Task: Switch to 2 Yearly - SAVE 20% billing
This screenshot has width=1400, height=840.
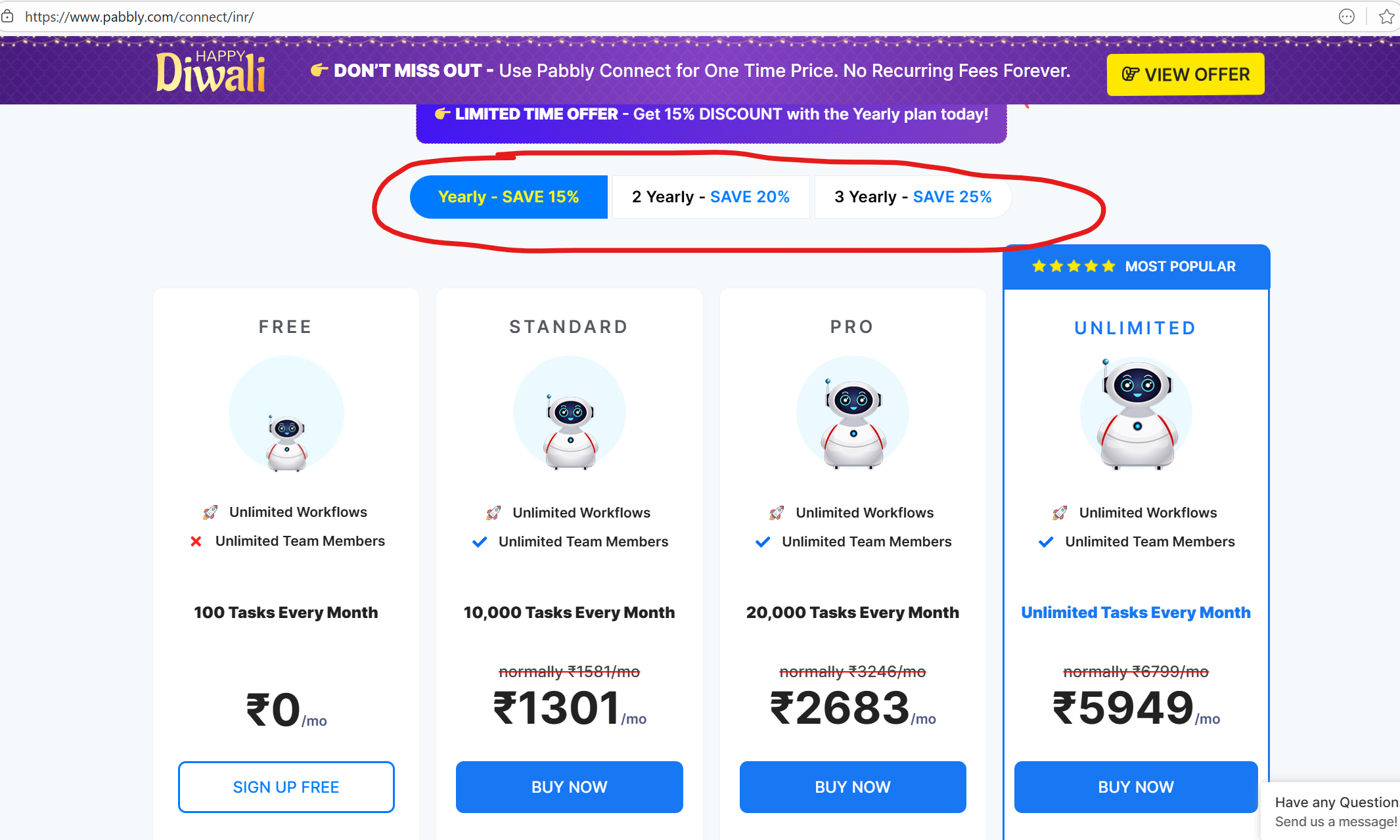Action: point(711,197)
